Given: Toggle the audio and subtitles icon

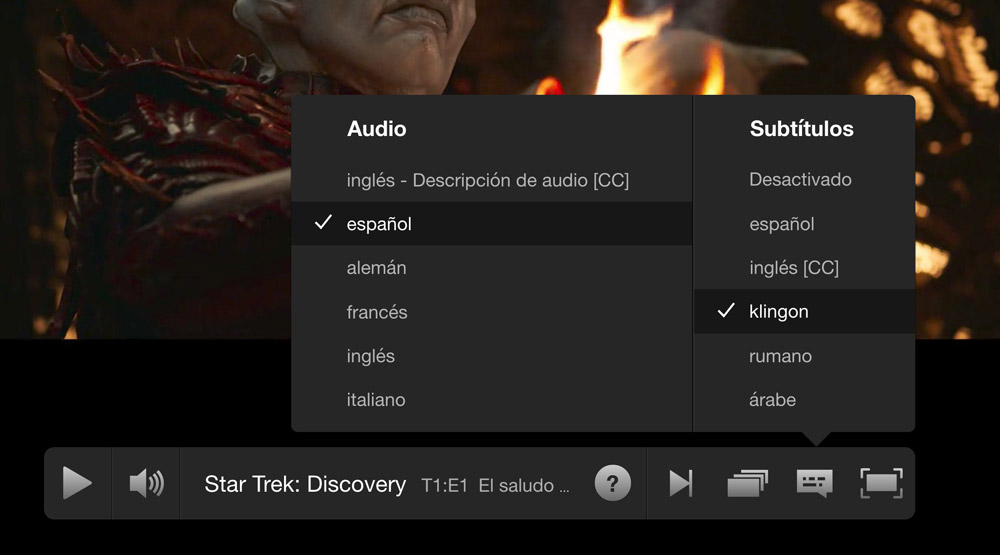Looking at the screenshot, I should click(814, 483).
